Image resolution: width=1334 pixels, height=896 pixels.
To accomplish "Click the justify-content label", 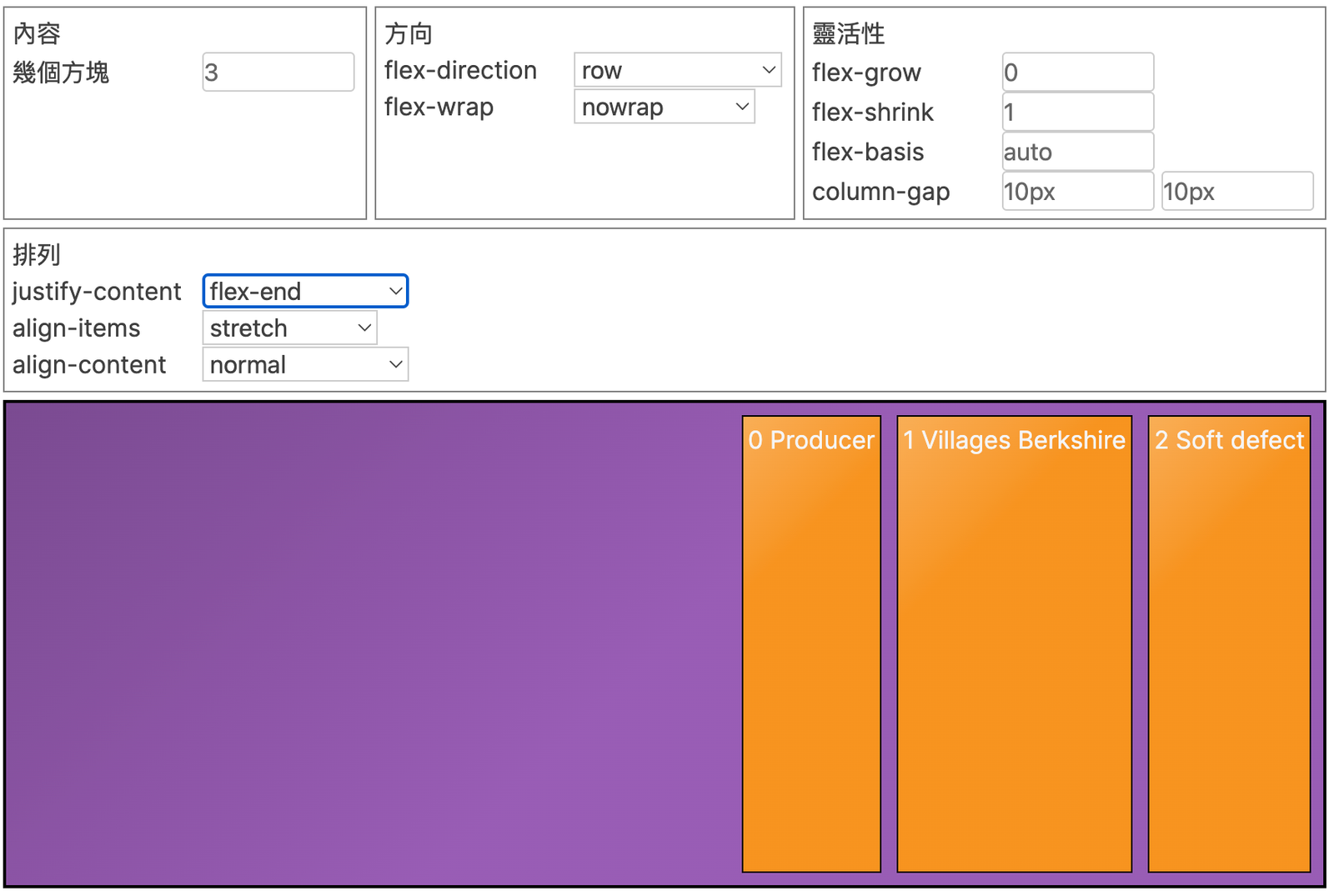I will coord(97,291).
